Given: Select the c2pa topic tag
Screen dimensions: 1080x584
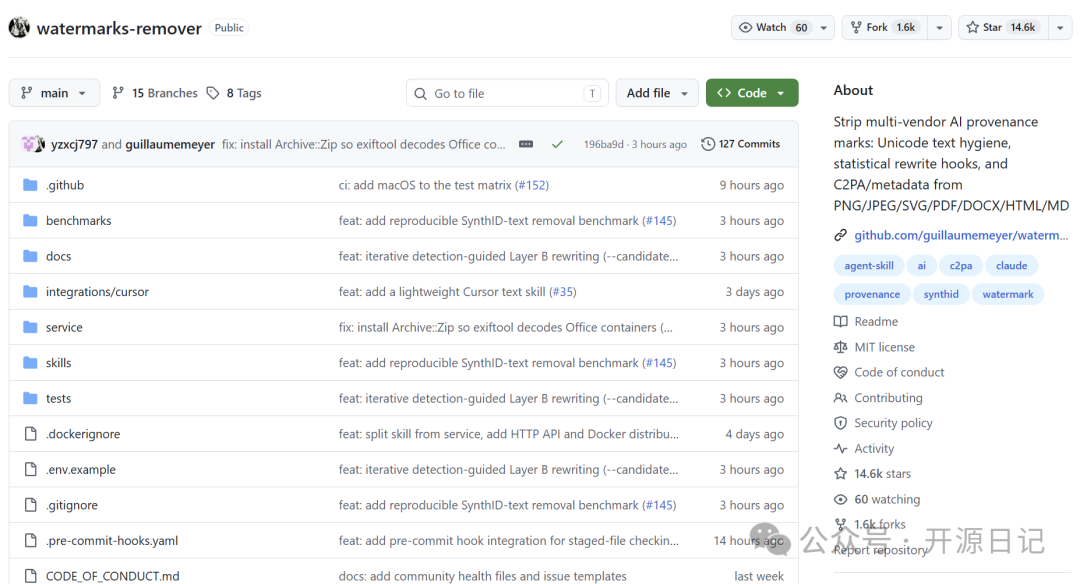Looking at the screenshot, I should tap(961, 266).
